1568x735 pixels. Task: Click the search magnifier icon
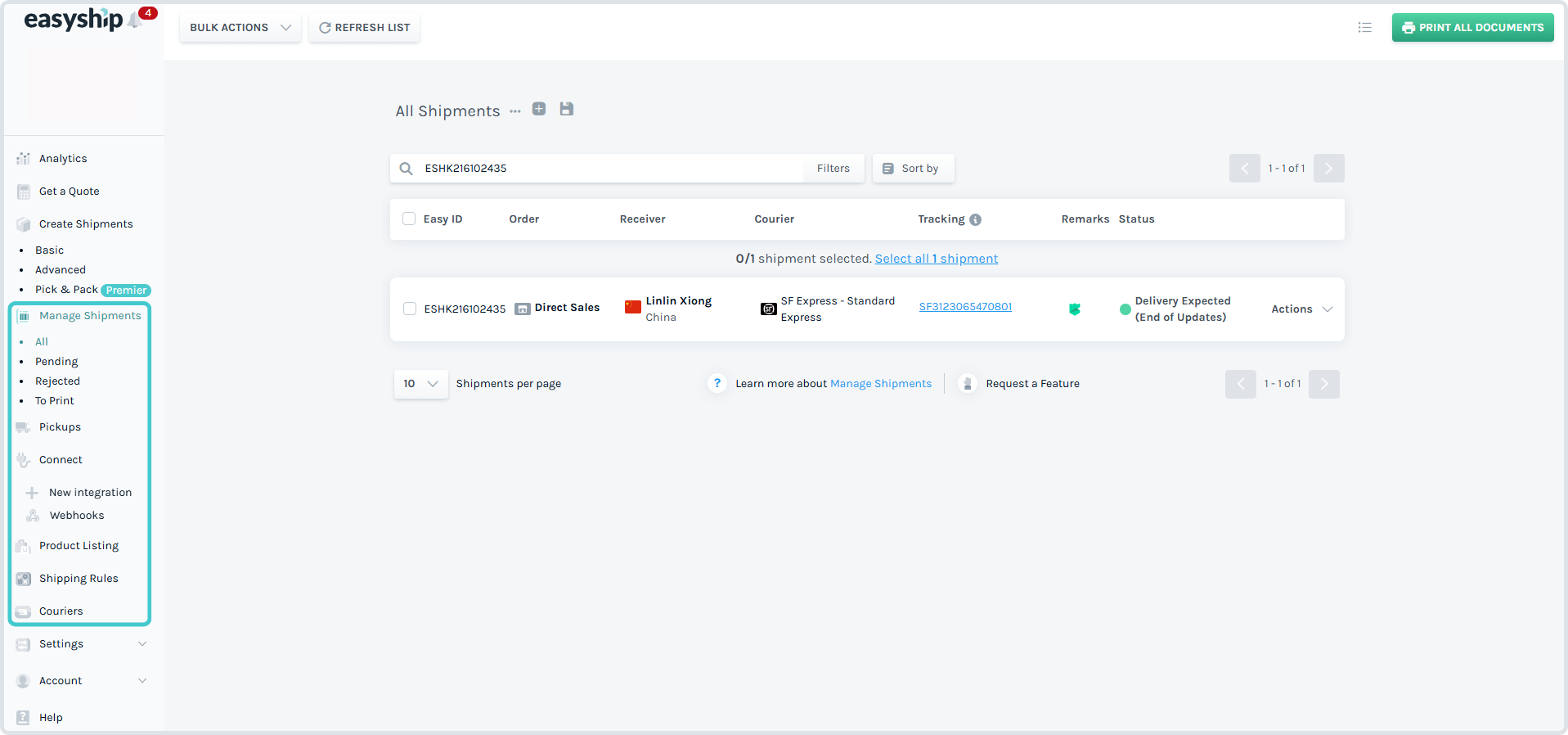407,169
